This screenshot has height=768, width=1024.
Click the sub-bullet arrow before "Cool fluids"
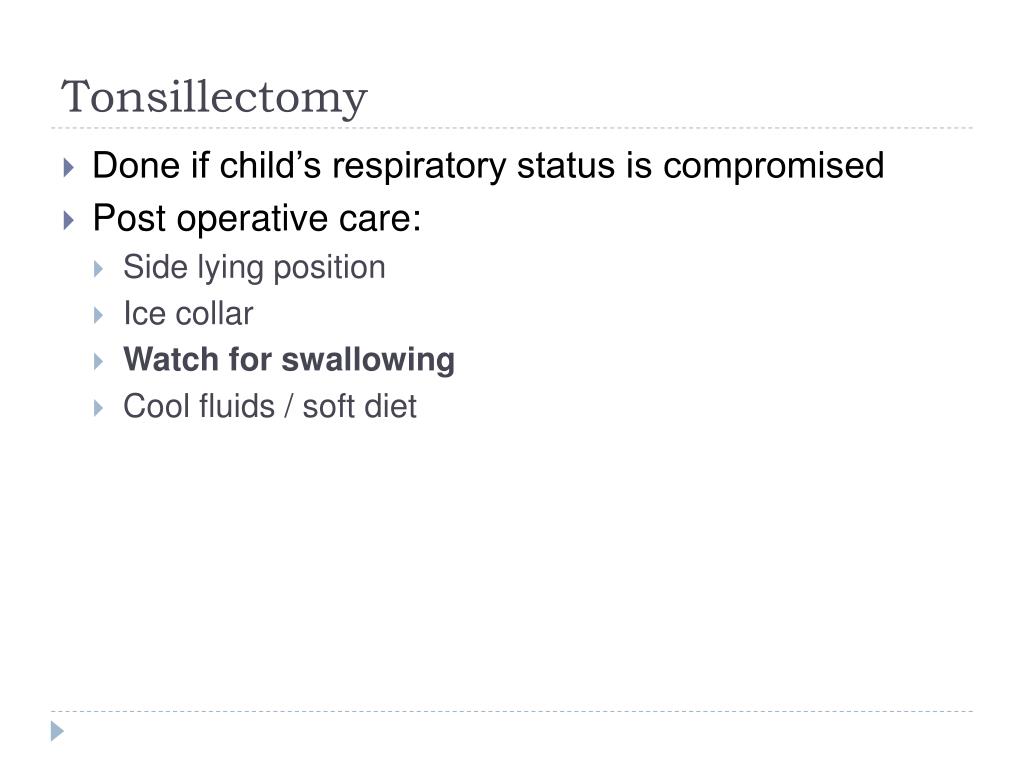(99, 408)
